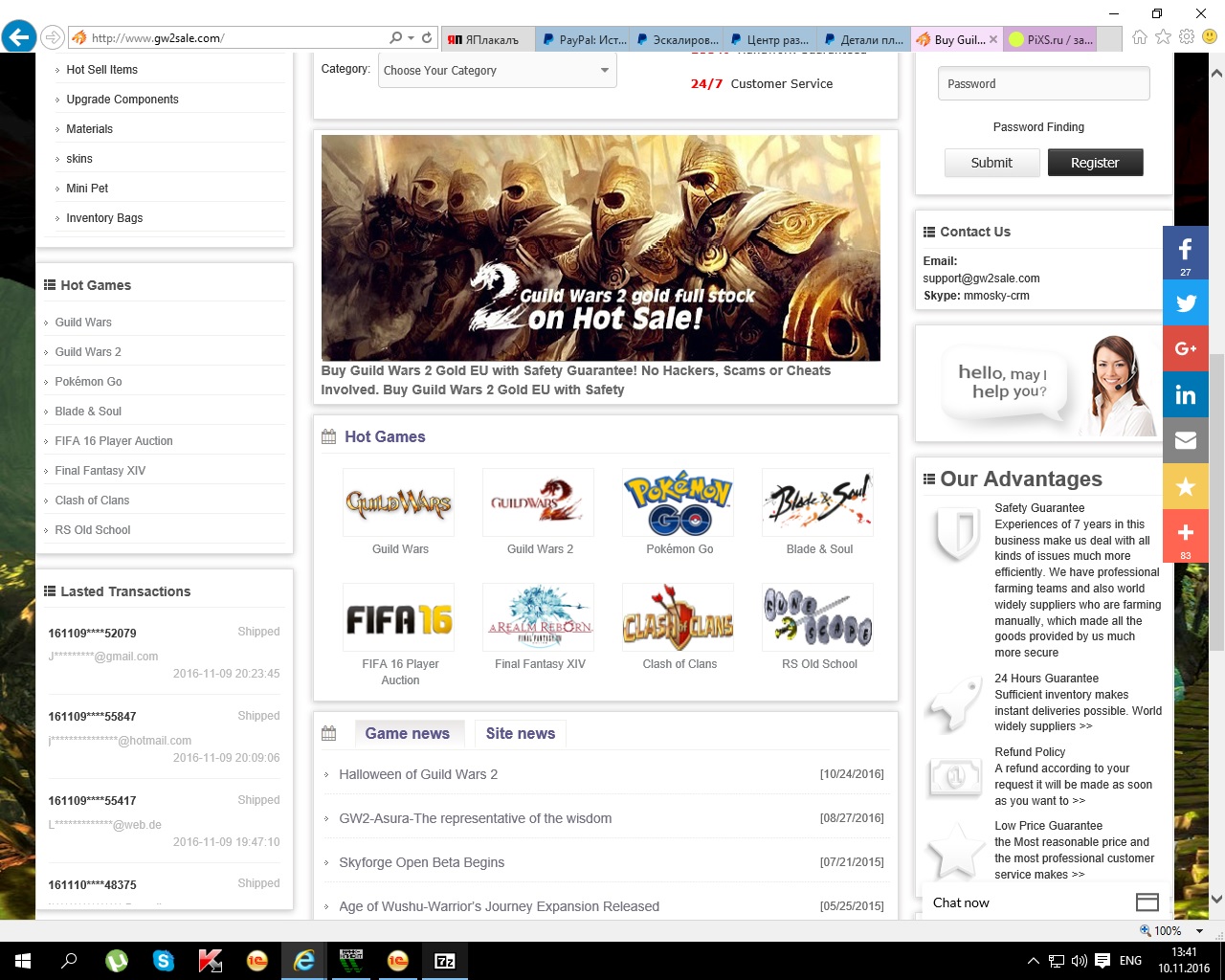
Task: Click the browser Back arrow button
Action: pyautogui.click(x=18, y=37)
